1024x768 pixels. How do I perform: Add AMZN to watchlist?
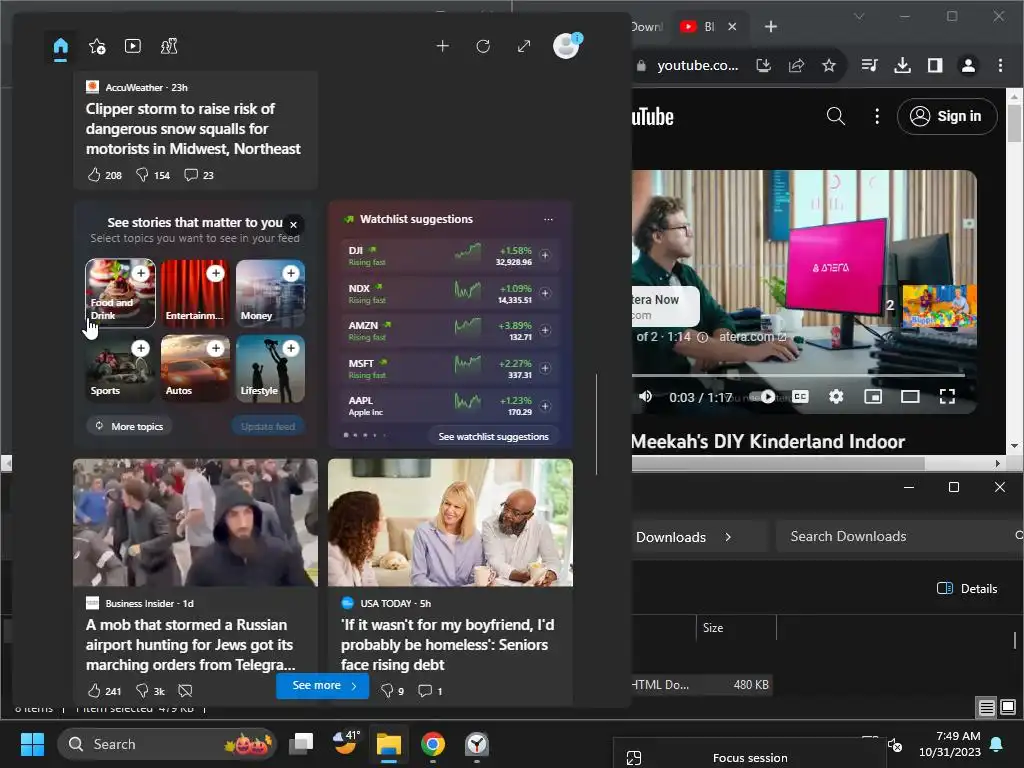(545, 330)
